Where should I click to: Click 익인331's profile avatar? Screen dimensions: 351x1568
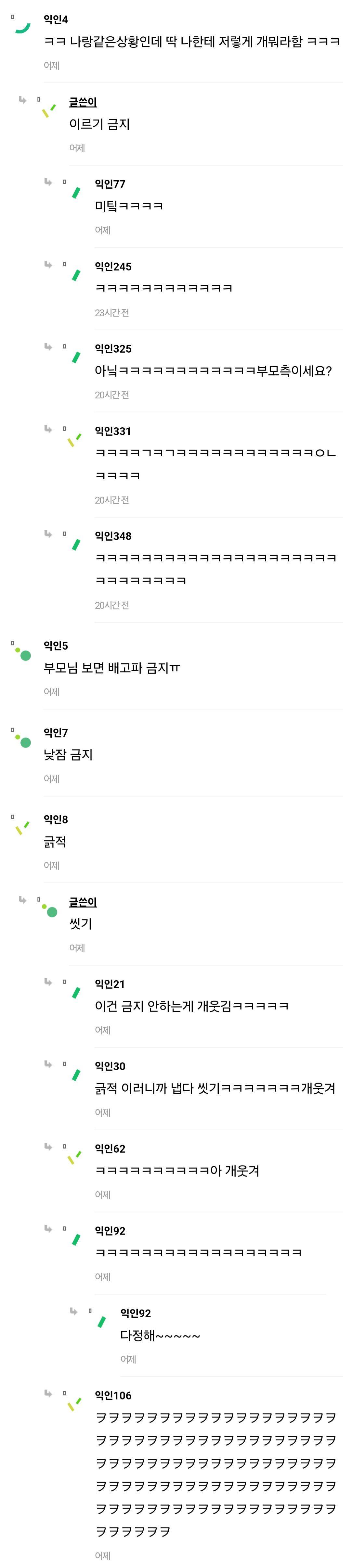tap(74, 439)
